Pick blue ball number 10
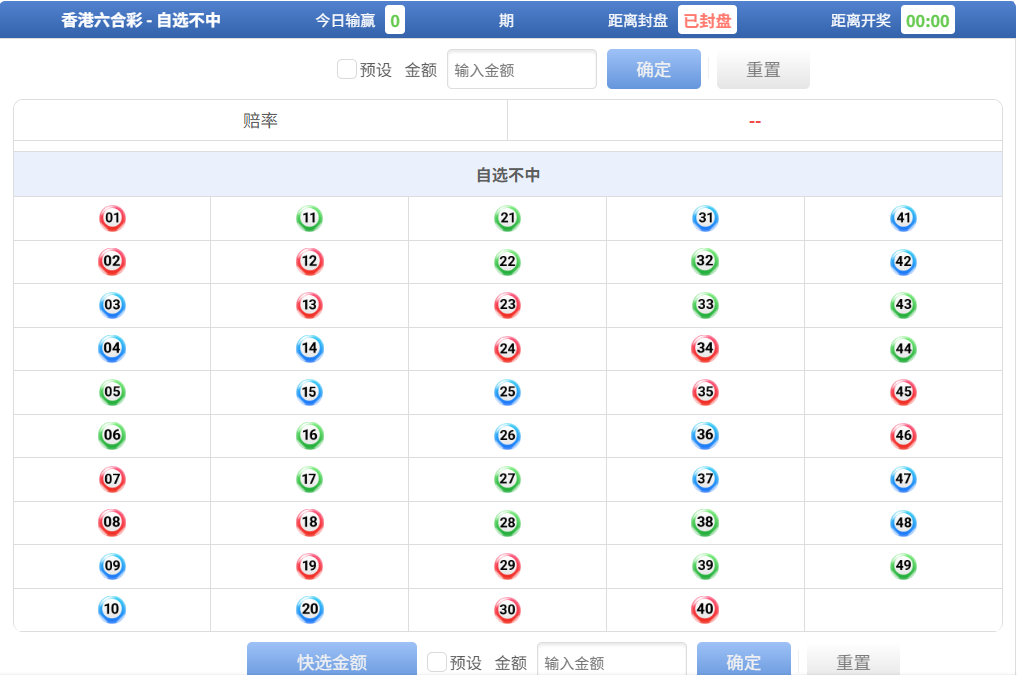The image size is (1017, 675). pyautogui.click(x=112, y=609)
